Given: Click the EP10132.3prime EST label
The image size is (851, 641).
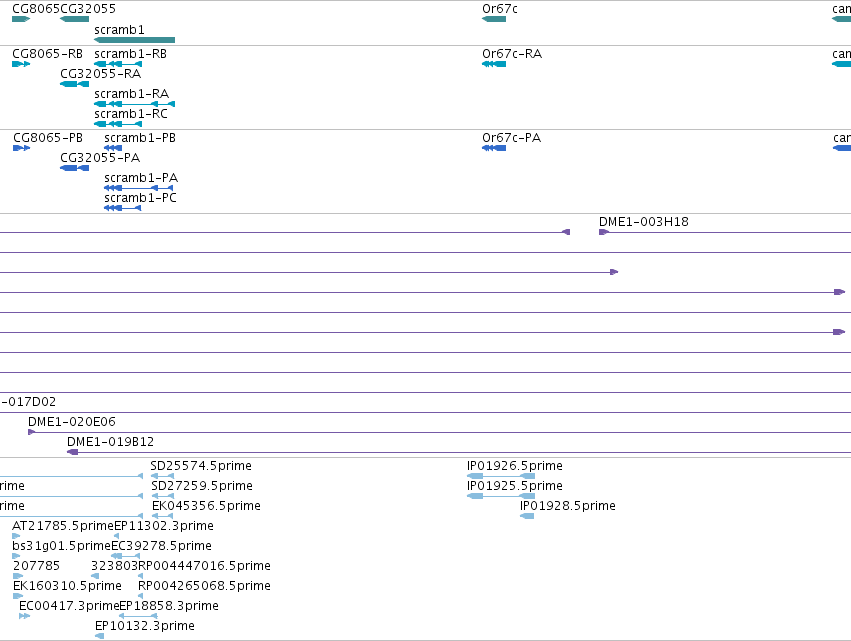Looking at the screenshot, I should click(x=145, y=626).
